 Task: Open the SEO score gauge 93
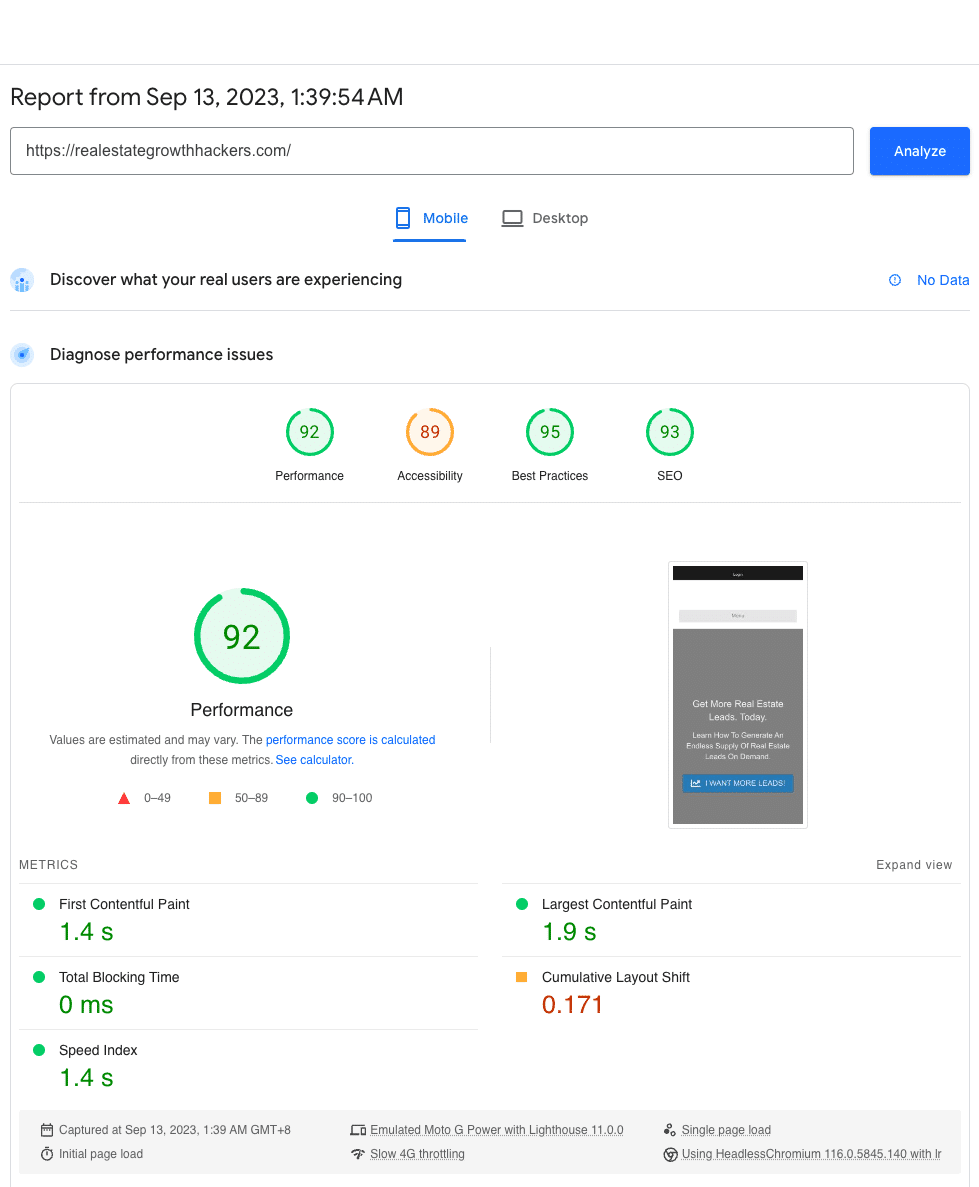click(670, 433)
